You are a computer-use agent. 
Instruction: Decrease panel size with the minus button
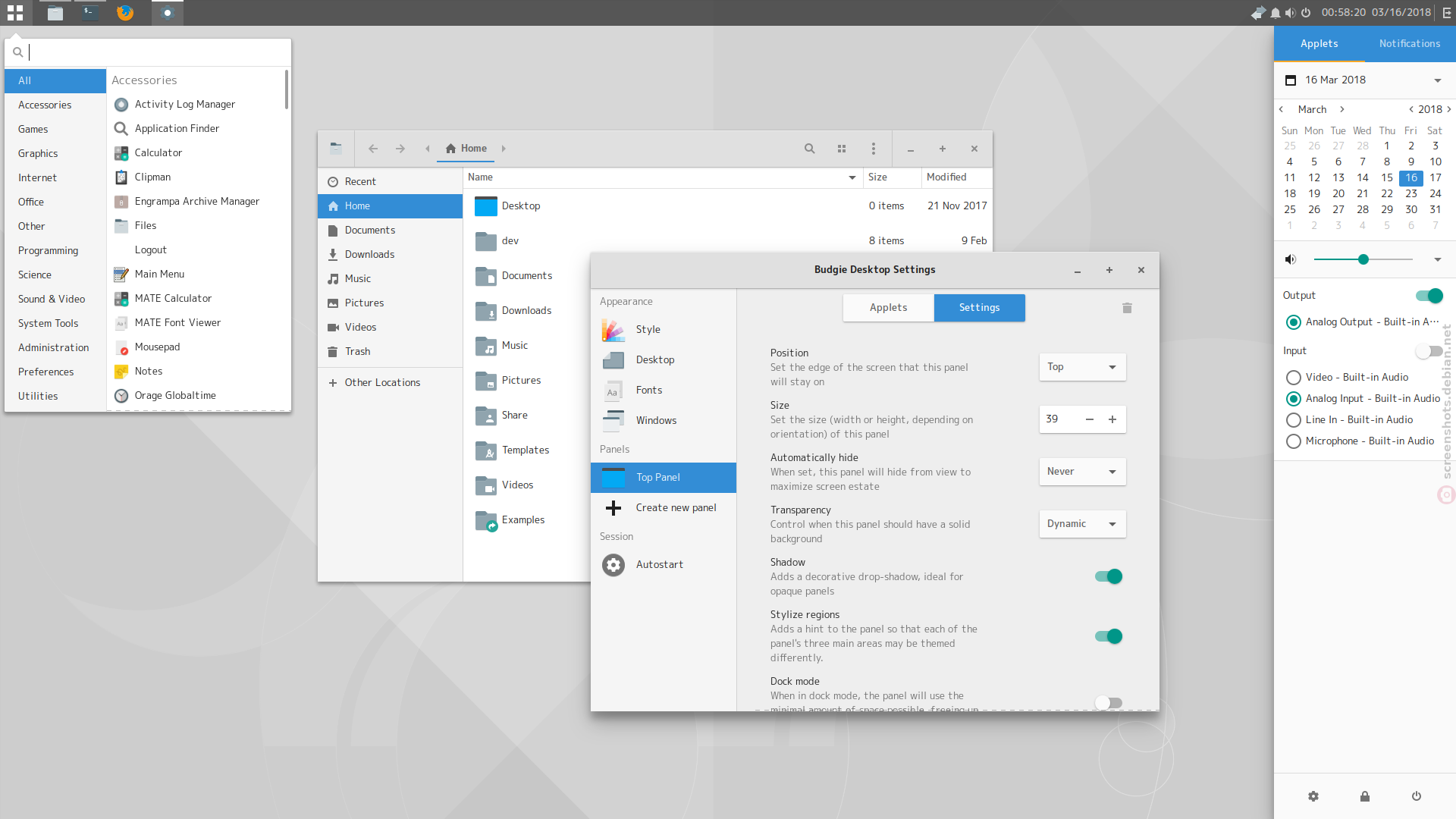coord(1090,419)
